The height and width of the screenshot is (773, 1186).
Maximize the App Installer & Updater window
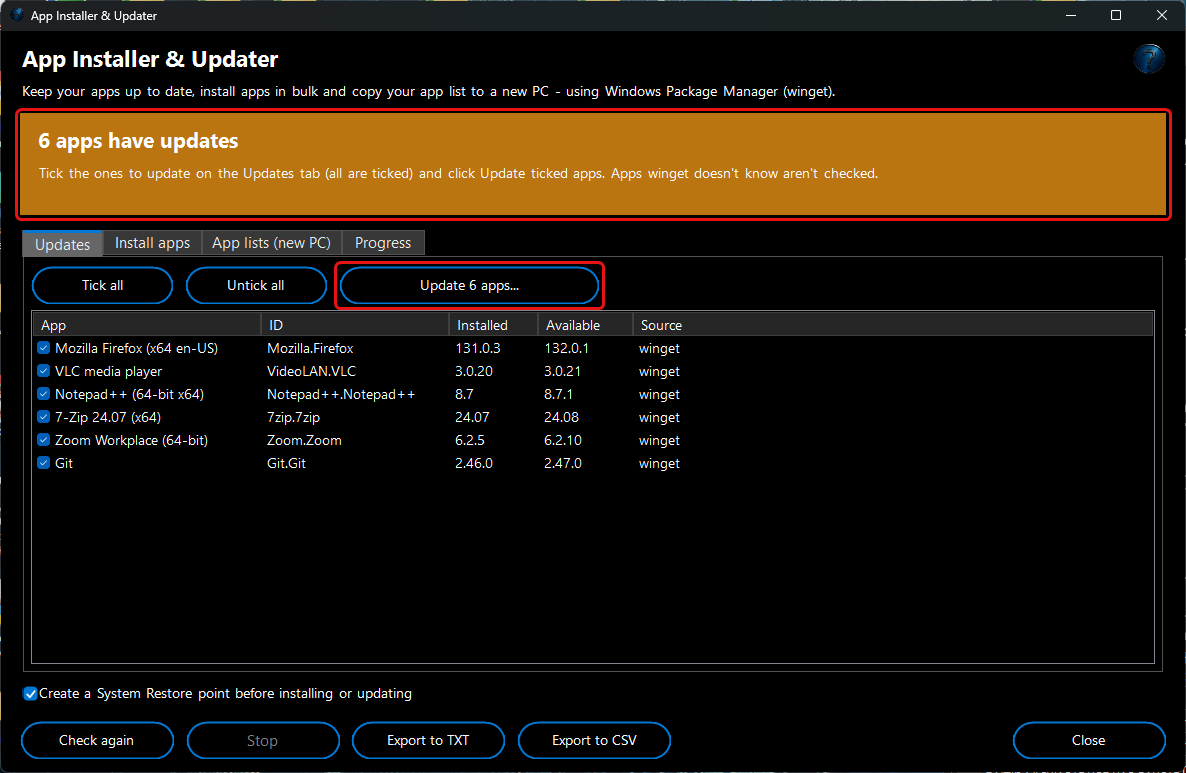1116,15
